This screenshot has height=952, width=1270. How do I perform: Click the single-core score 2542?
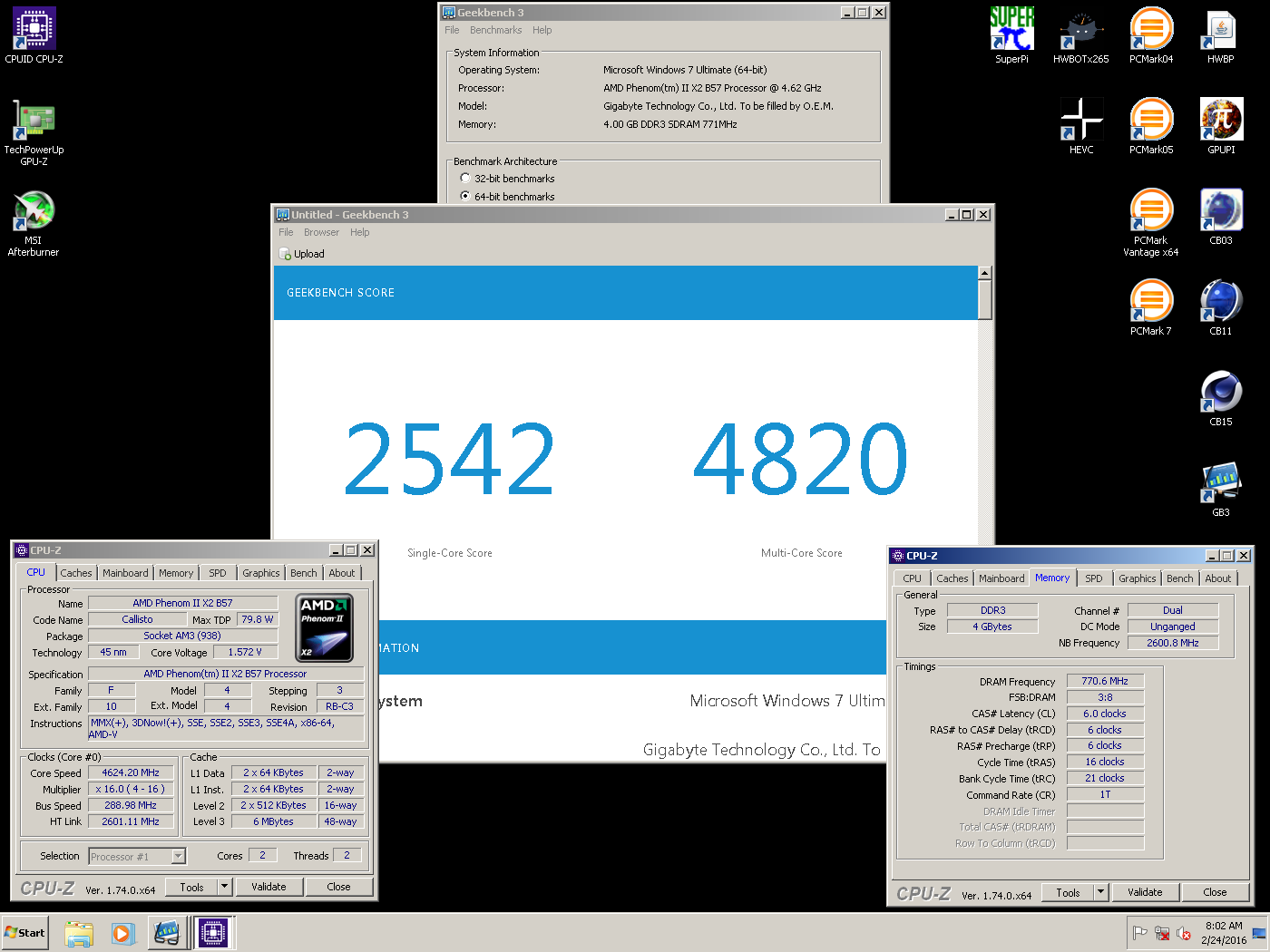click(450, 459)
